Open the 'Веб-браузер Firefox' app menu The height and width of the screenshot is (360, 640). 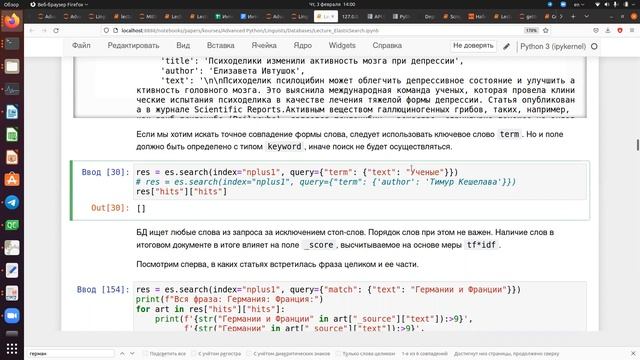point(59,4)
